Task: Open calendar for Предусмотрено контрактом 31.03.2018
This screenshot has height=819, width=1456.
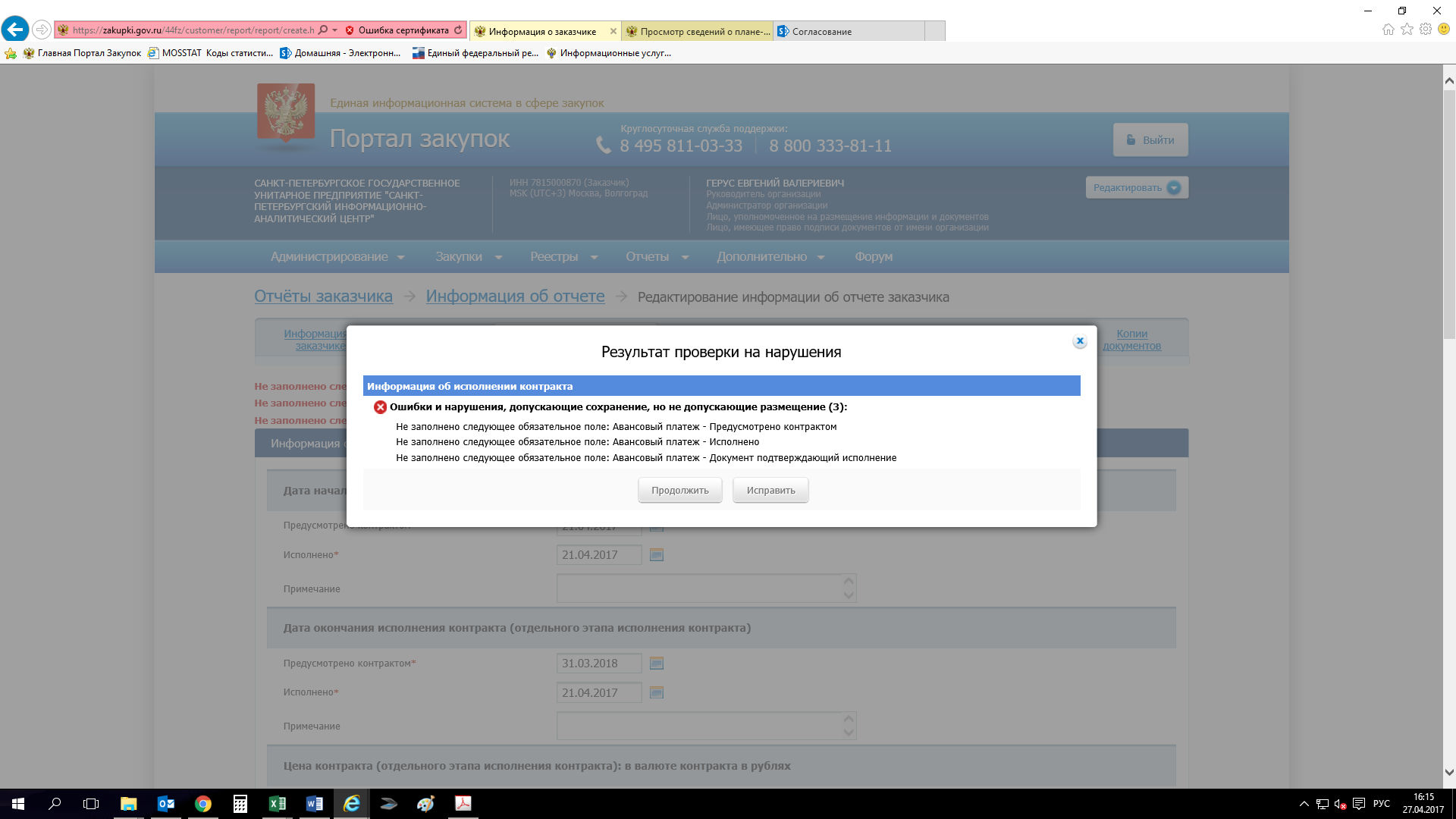Action: [657, 664]
